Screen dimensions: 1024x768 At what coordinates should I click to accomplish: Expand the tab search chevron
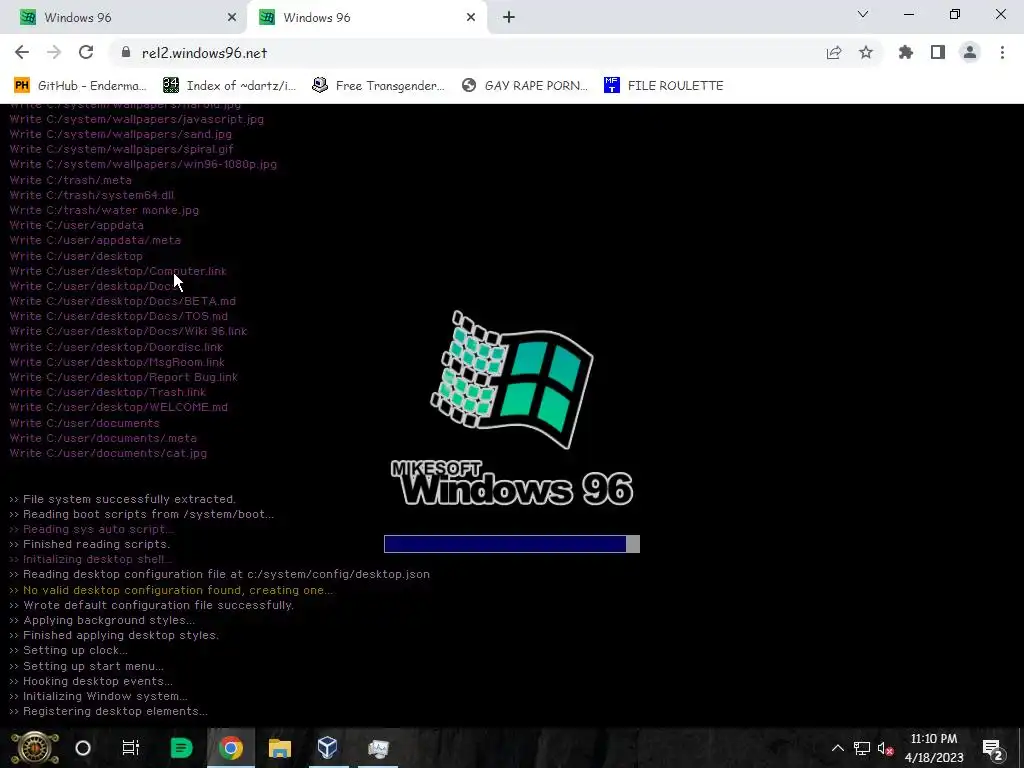[x=863, y=14]
